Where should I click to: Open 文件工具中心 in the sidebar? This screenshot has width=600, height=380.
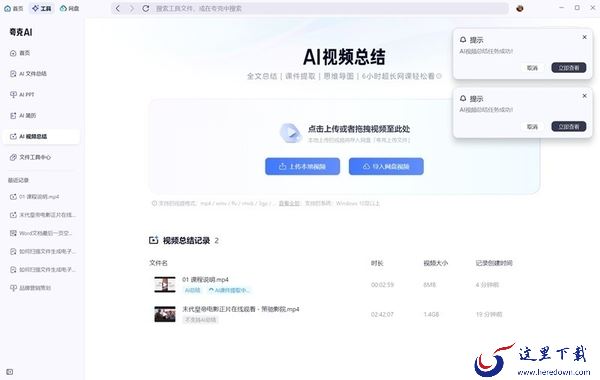tap(41, 157)
